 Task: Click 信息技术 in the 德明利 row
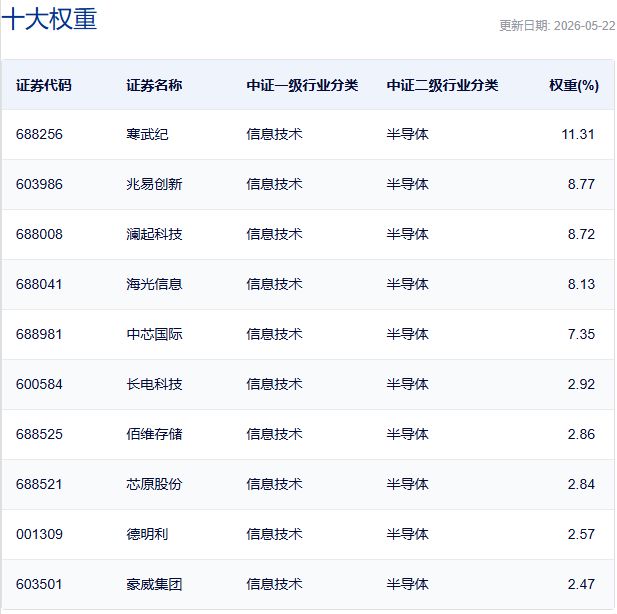coord(274,534)
